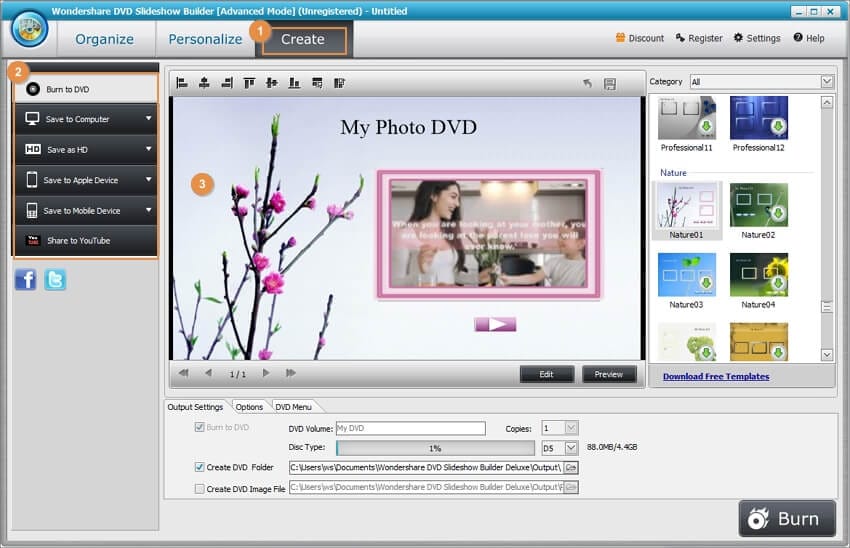Click the seventh alignment toolbar icon

pyautogui.click(x=317, y=83)
